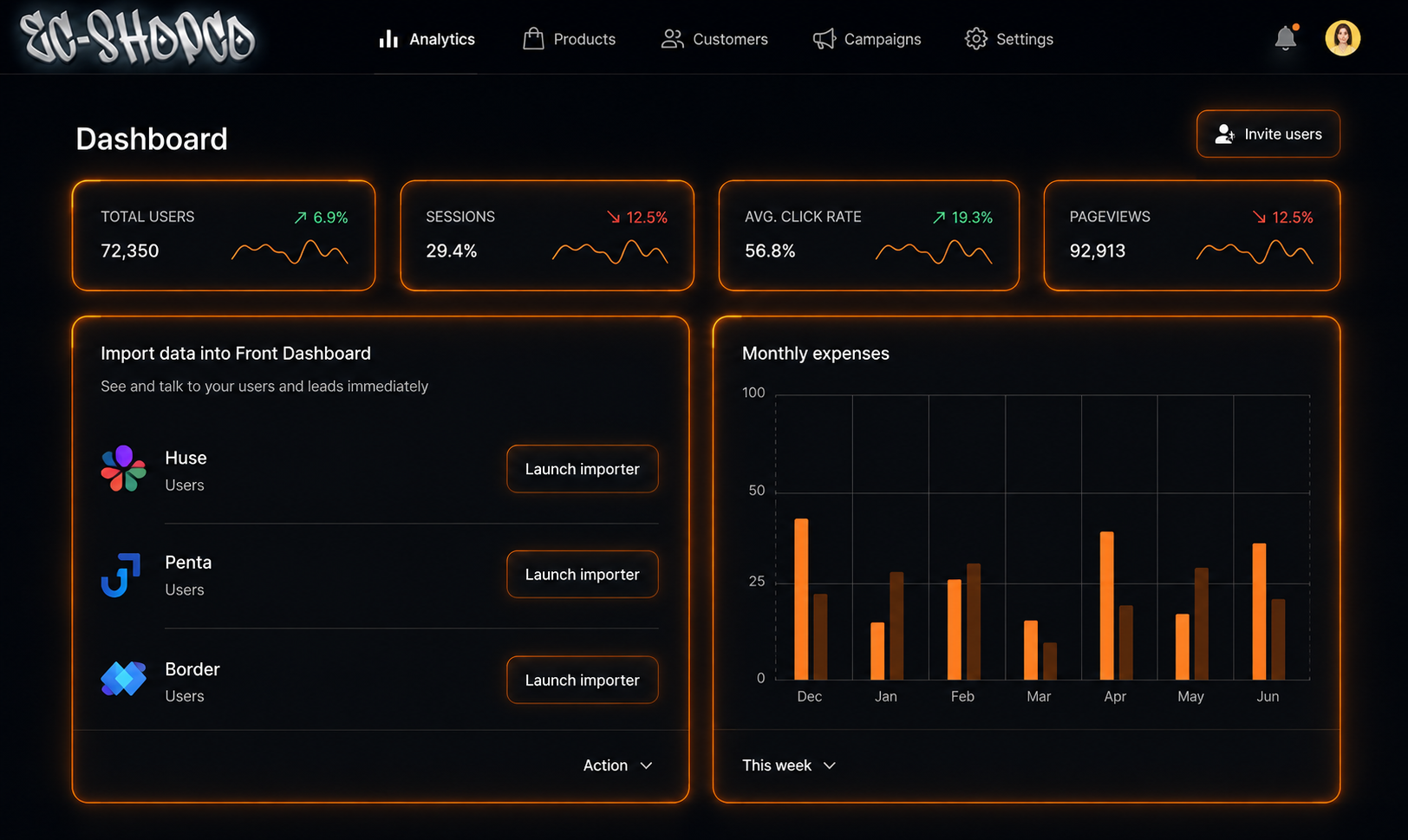
Task: Click the Dashboard page heading
Action: point(152,139)
